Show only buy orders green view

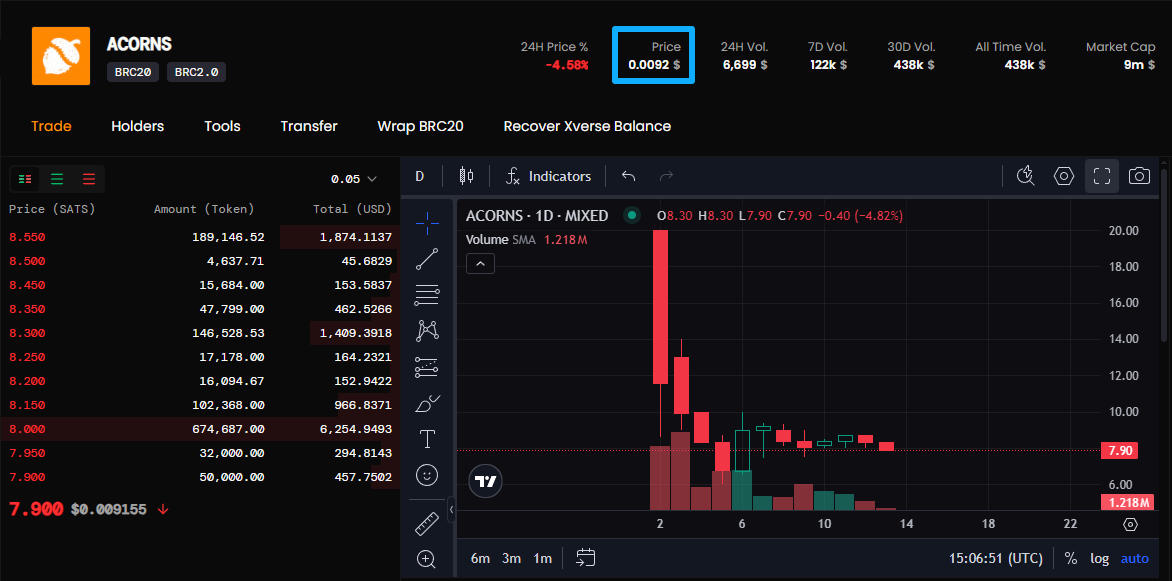point(57,179)
